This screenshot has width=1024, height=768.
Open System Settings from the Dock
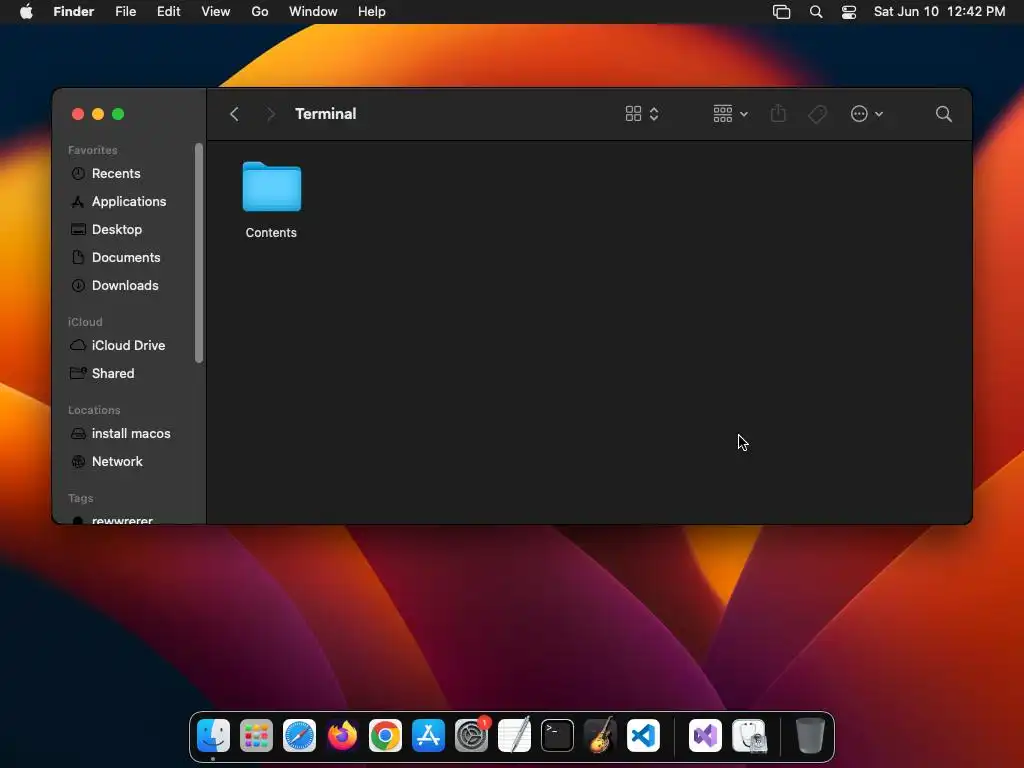[472, 736]
